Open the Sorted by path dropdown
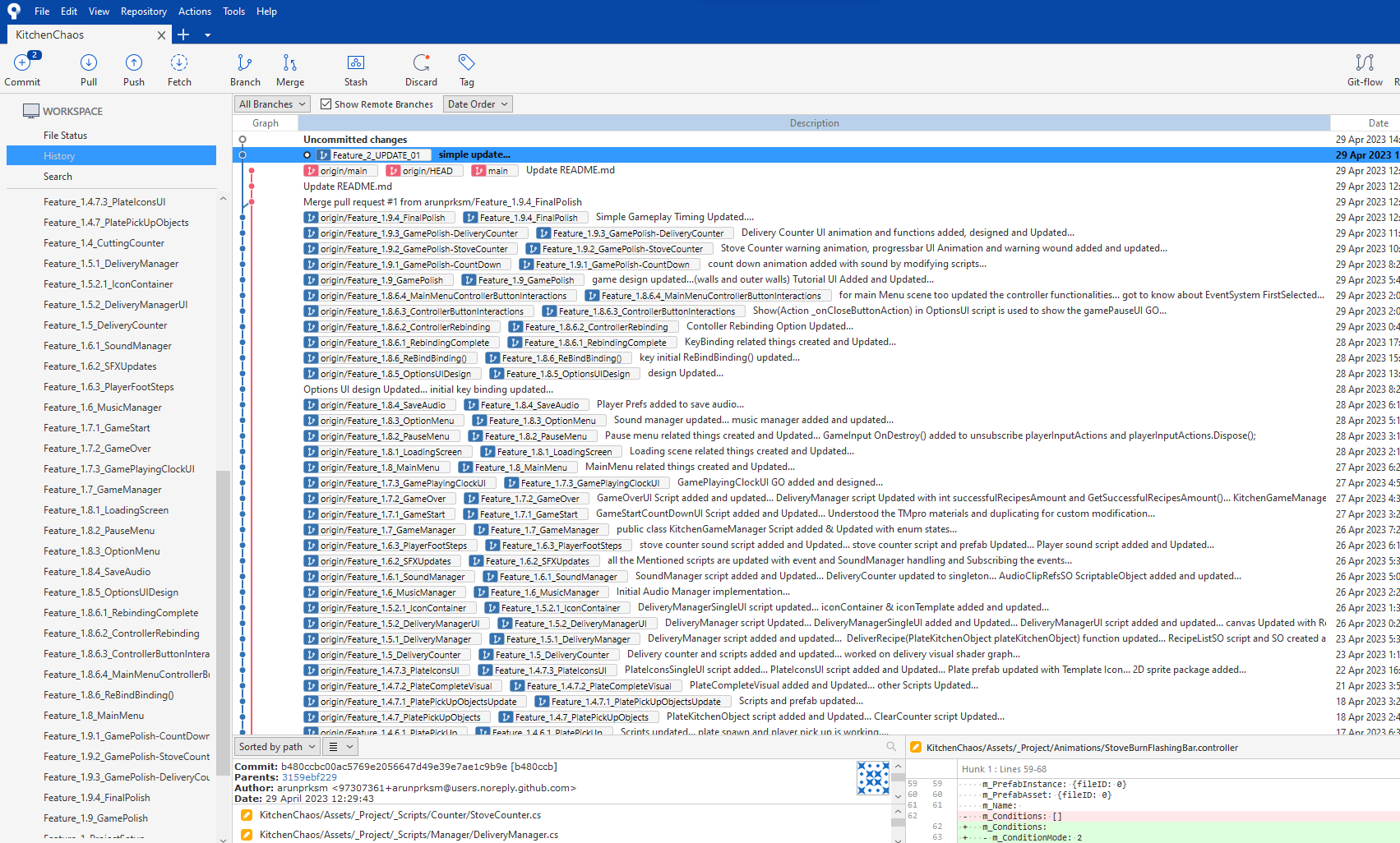 [x=276, y=746]
